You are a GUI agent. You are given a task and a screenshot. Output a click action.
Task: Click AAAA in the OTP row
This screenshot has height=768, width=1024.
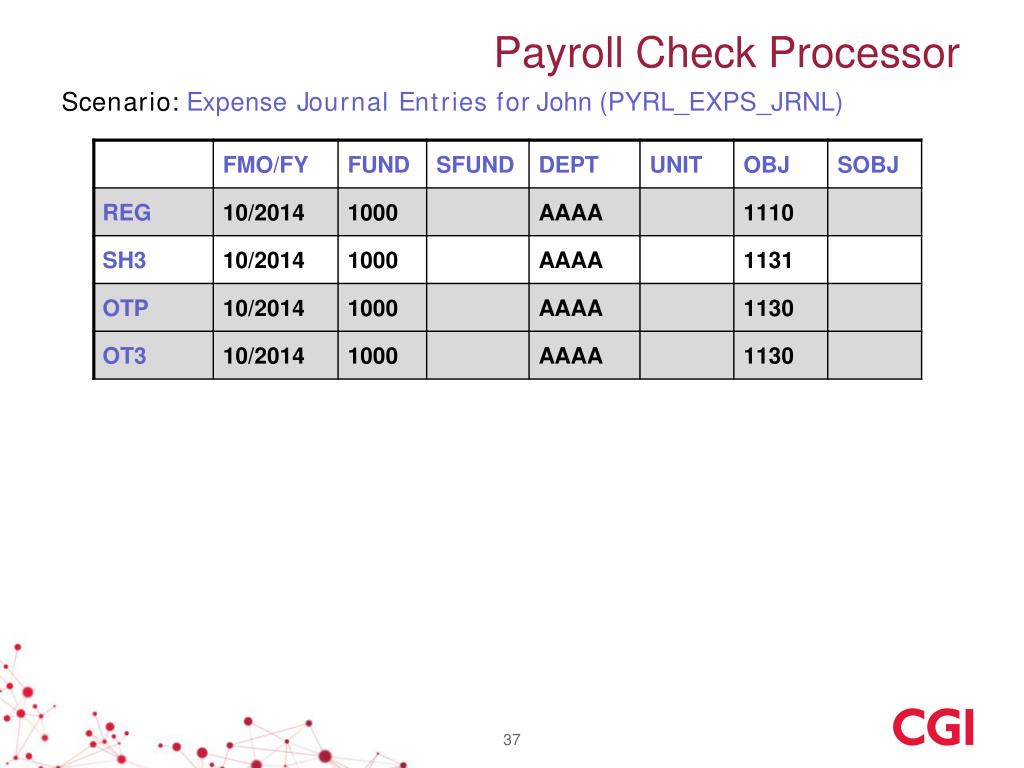(571, 308)
